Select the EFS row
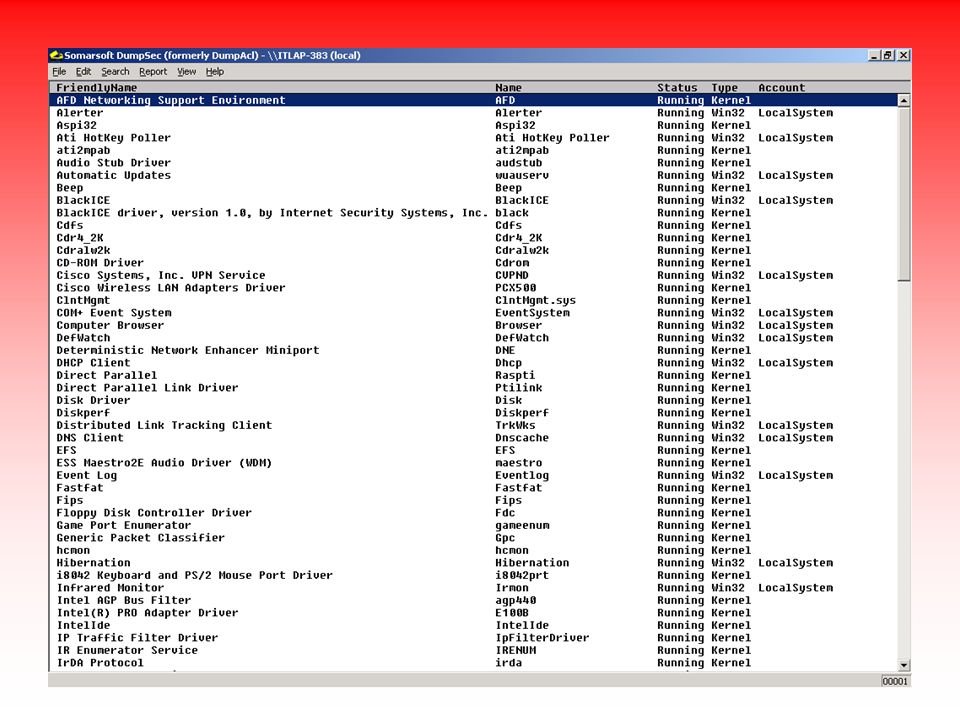The image size is (960, 720). [473, 450]
